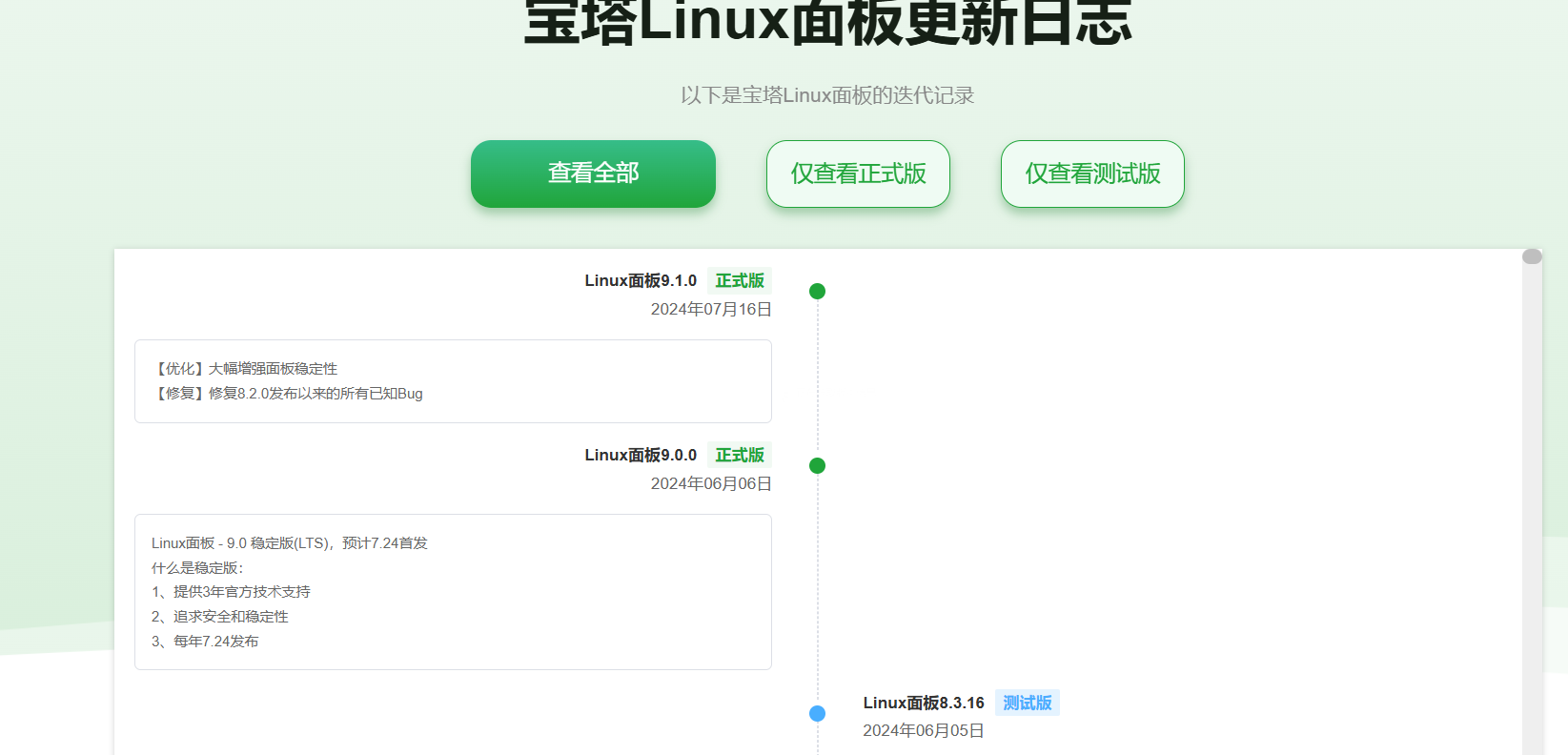The image size is (1568, 755).
Task: Click the line 3、每年7.24发布
Action: (205, 641)
